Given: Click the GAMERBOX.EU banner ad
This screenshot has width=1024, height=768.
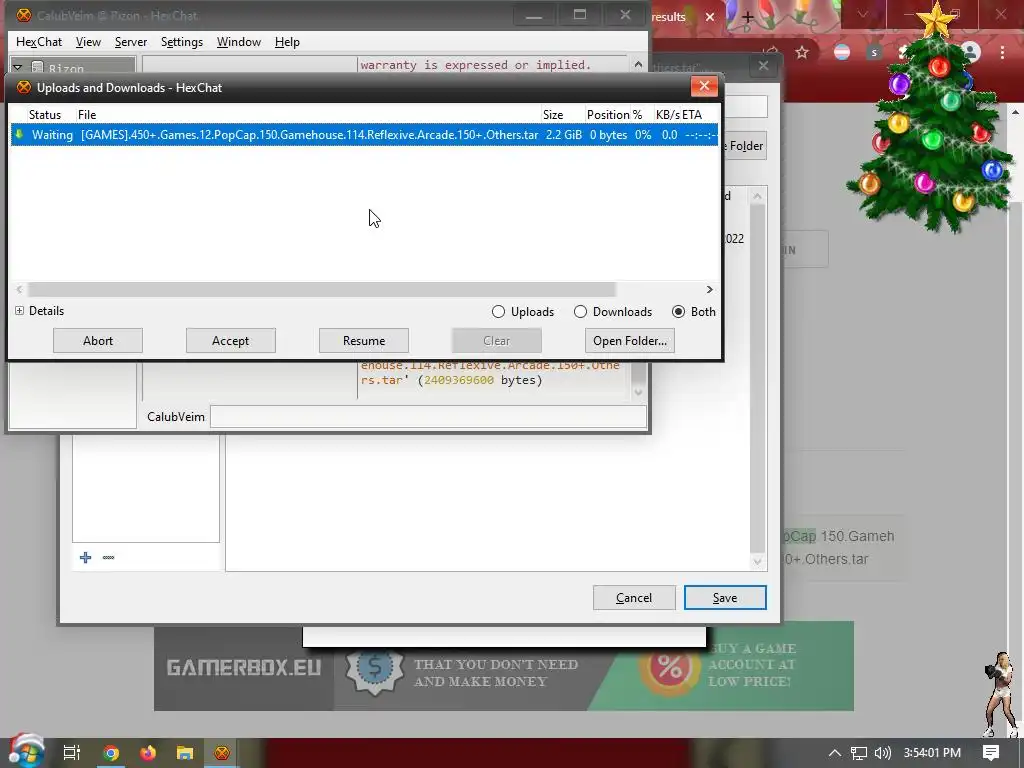Looking at the screenshot, I should pyautogui.click(x=504, y=666).
